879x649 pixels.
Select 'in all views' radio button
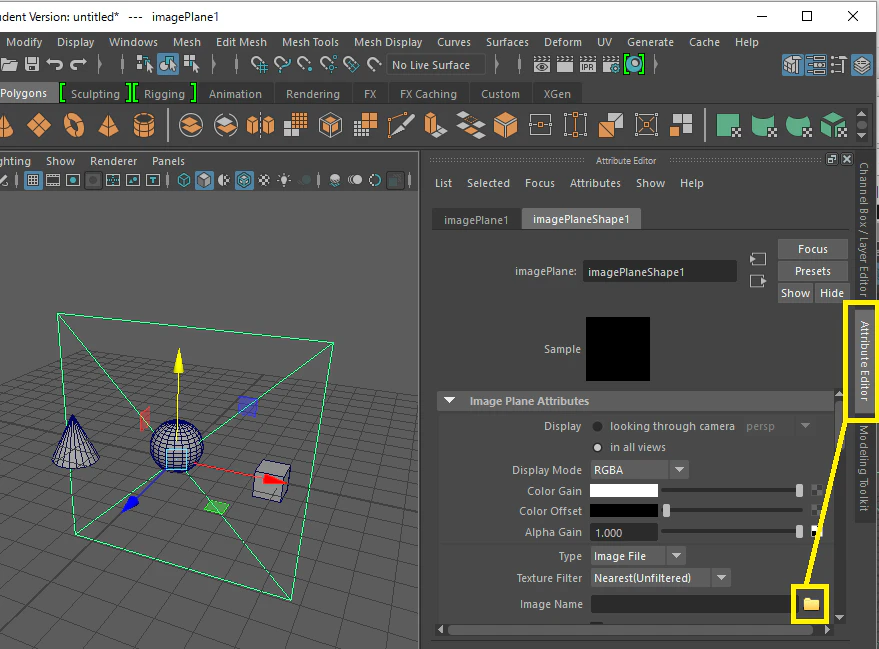598,447
